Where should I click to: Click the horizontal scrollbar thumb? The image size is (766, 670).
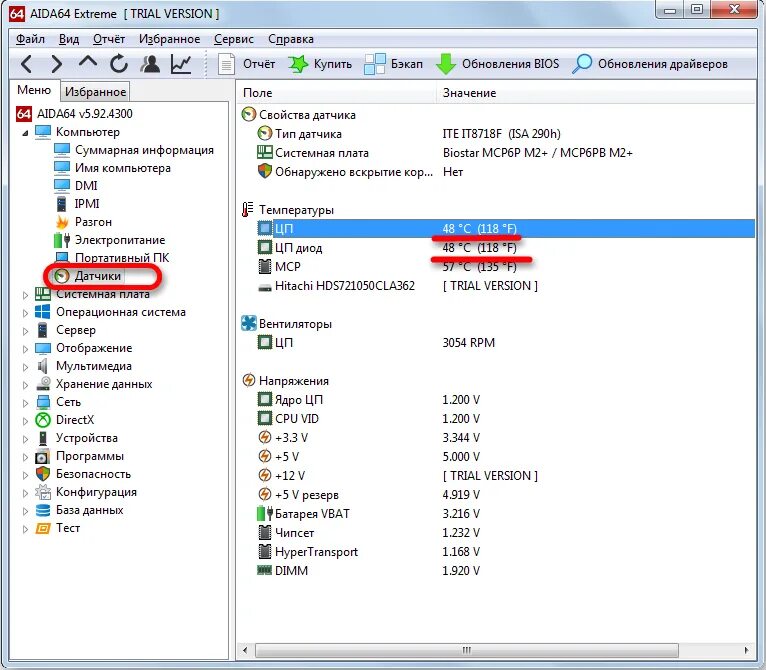[x=467, y=650]
